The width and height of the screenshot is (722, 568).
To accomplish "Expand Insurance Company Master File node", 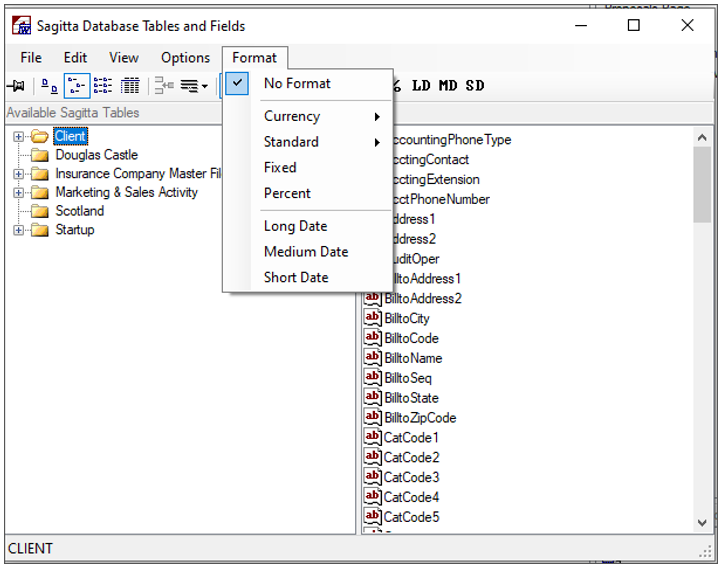I will coord(18,174).
